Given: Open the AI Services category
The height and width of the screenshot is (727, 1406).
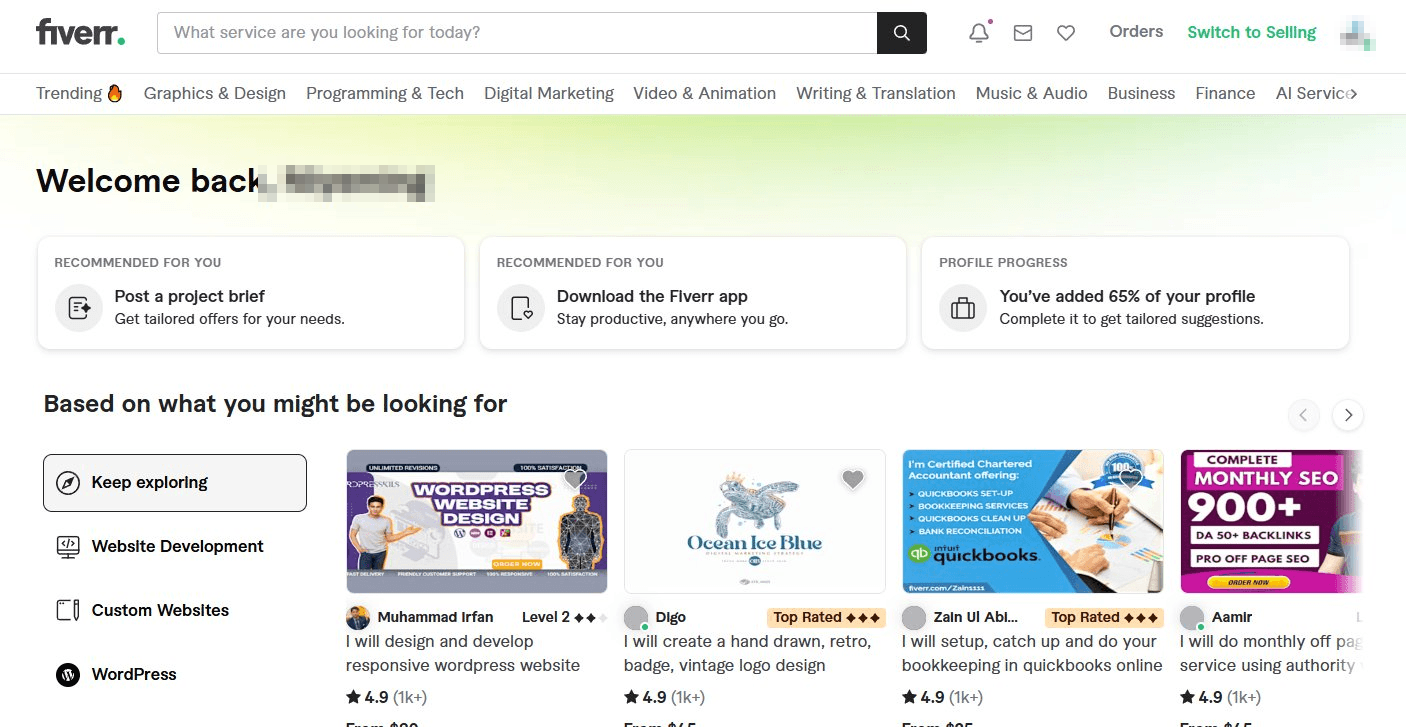Looking at the screenshot, I should tap(1311, 93).
